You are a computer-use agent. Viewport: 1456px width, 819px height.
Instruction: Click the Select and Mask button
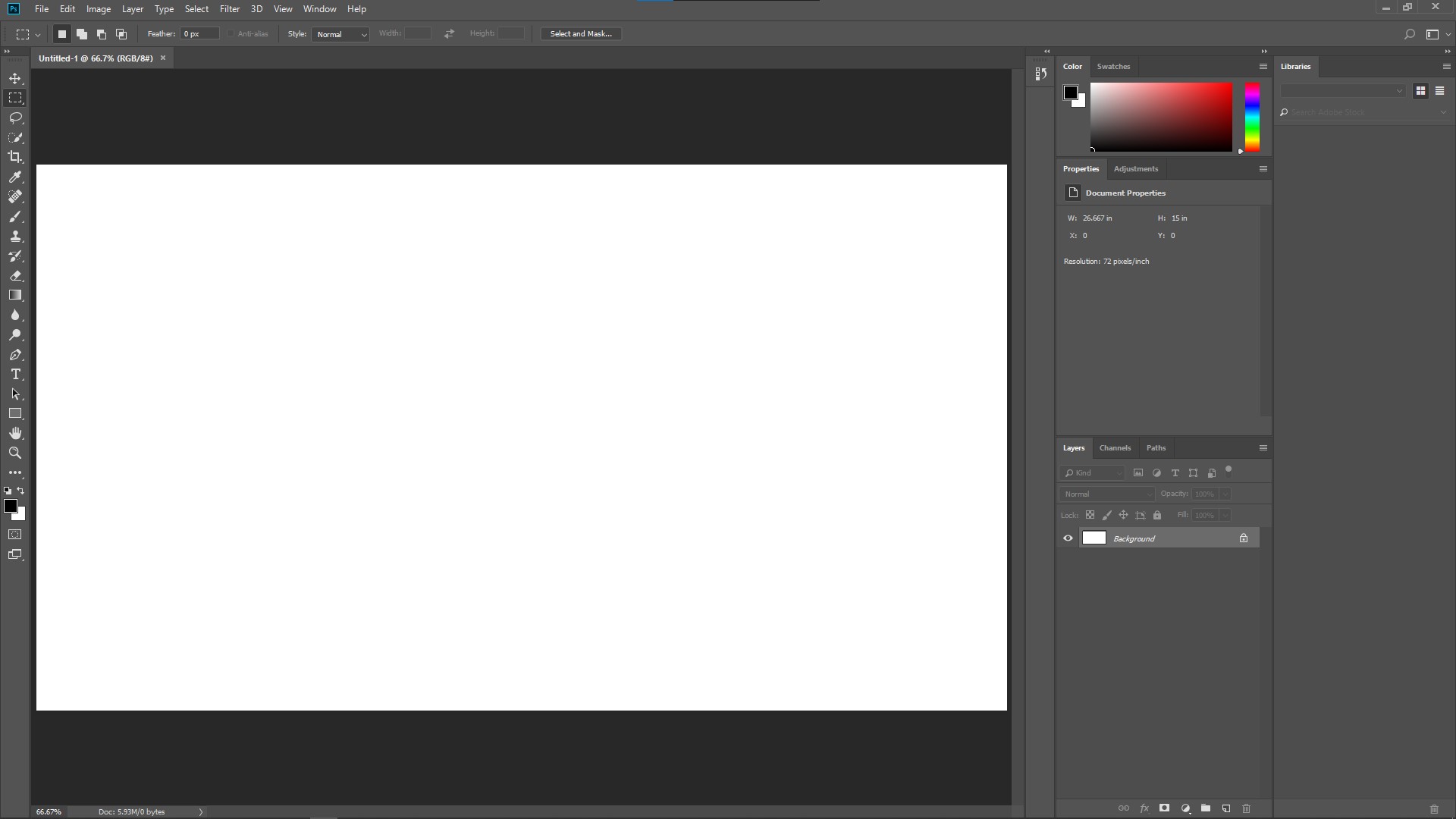pos(581,34)
